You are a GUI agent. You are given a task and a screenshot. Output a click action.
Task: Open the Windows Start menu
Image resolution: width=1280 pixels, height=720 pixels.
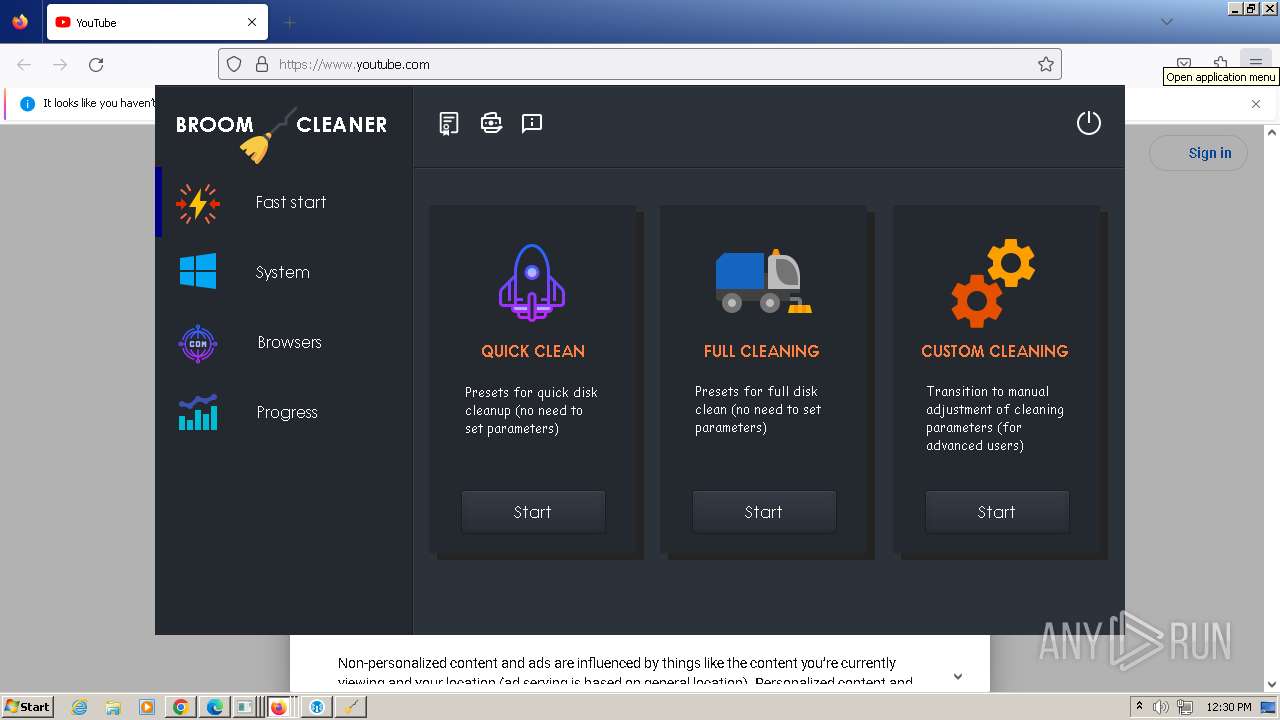pos(27,706)
